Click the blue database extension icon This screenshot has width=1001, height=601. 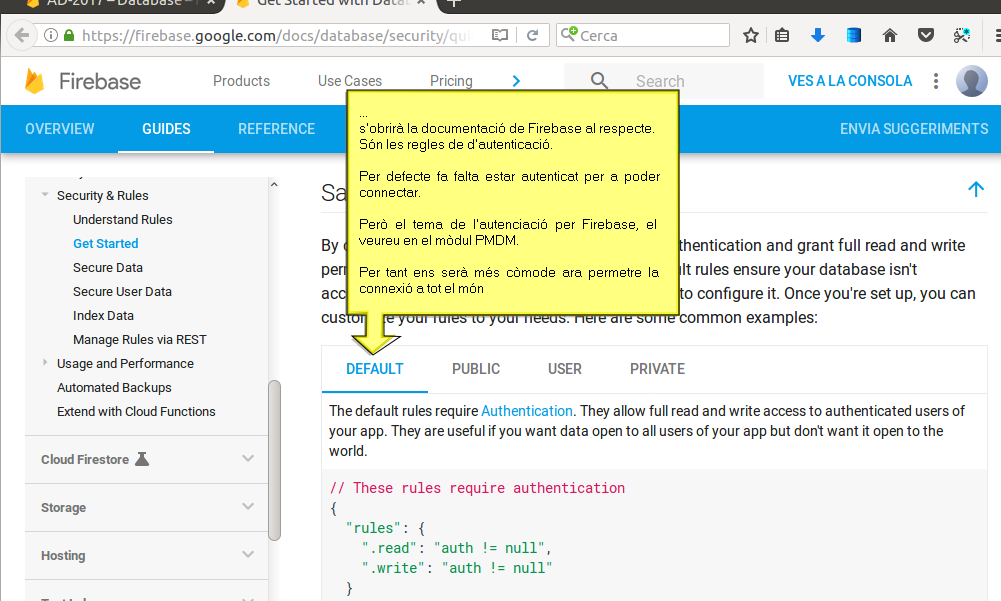(x=854, y=35)
